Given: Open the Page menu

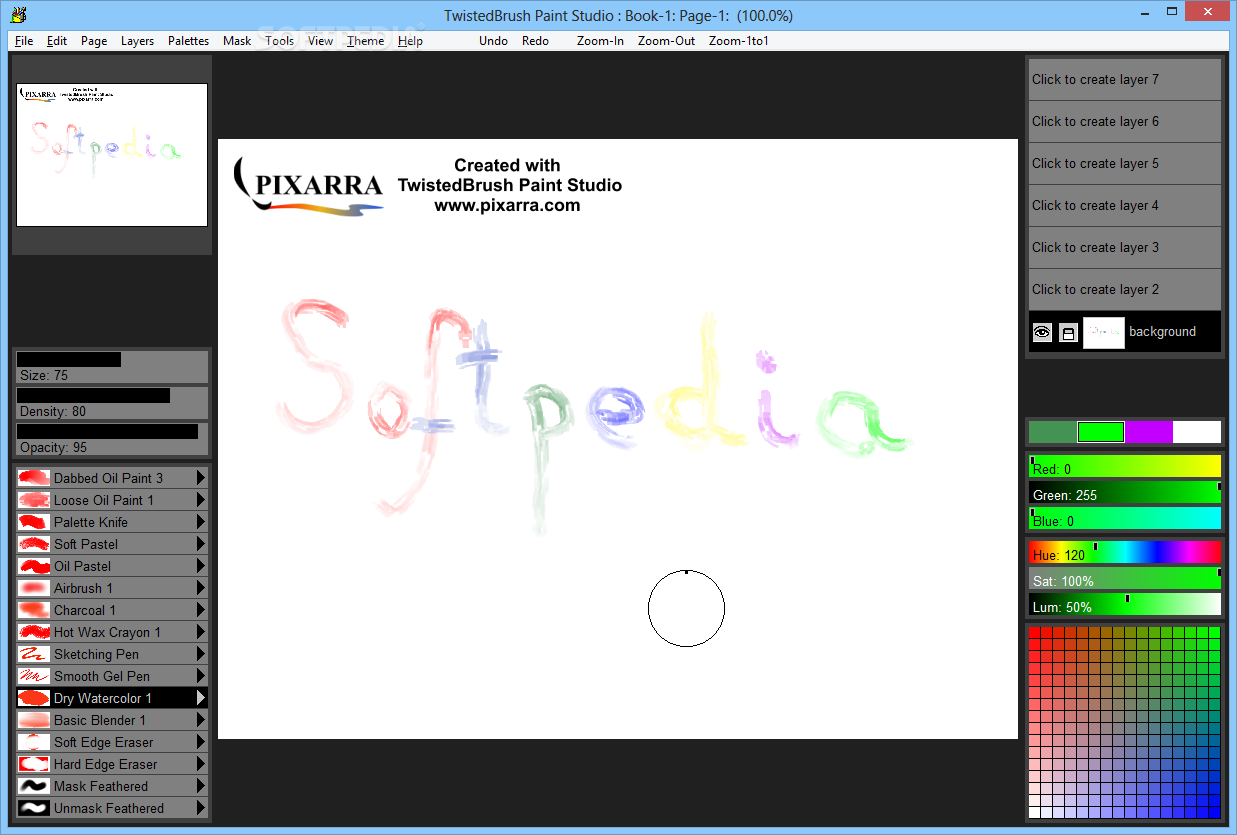Looking at the screenshot, I should (x=94, y=41).
